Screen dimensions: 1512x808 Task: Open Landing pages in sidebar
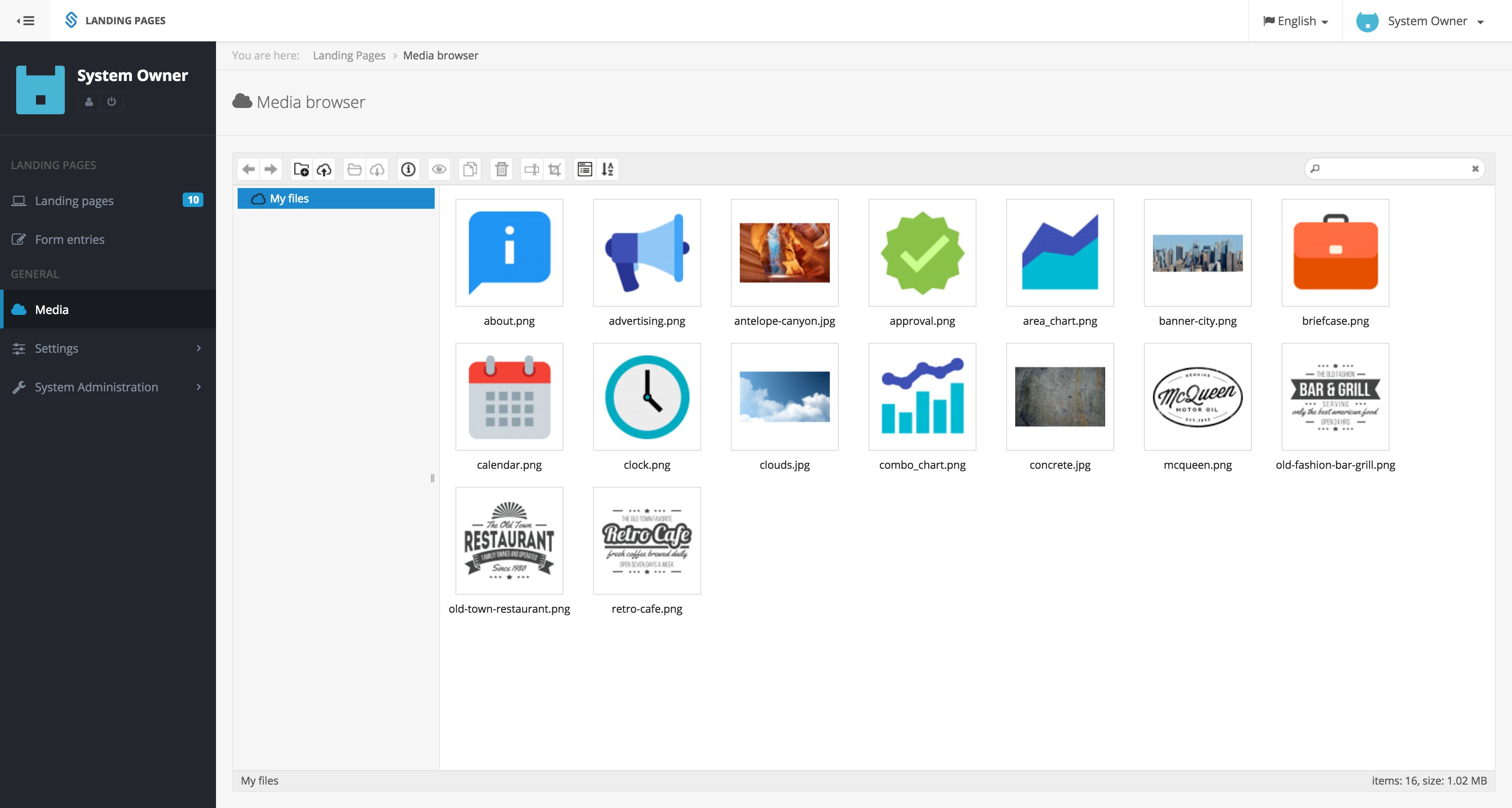point(75,201)
